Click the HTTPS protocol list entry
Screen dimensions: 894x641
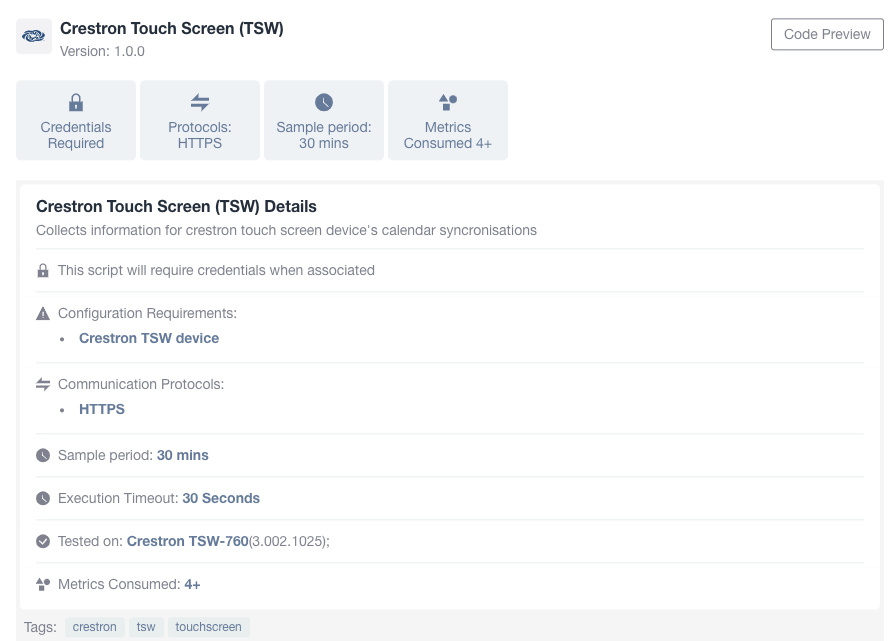[101, 409]
